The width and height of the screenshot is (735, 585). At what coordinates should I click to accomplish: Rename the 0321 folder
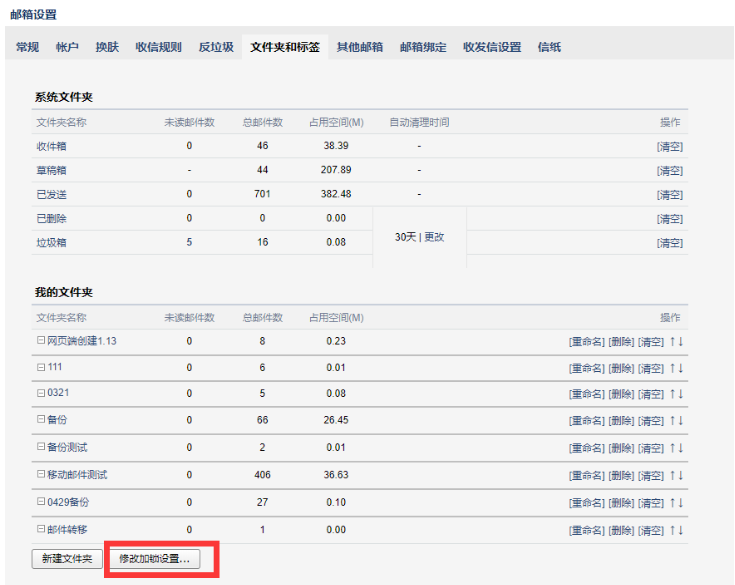click(586, 395)
